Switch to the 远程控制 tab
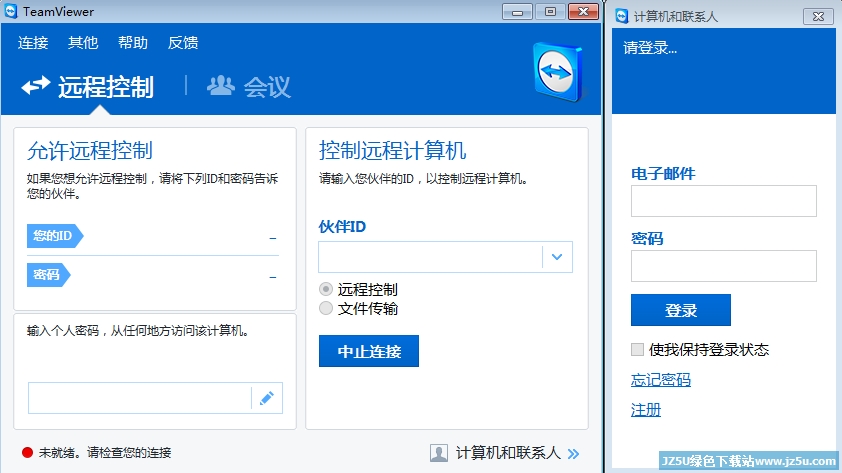This screenshot has width=842, height=473. coord(106,86)
